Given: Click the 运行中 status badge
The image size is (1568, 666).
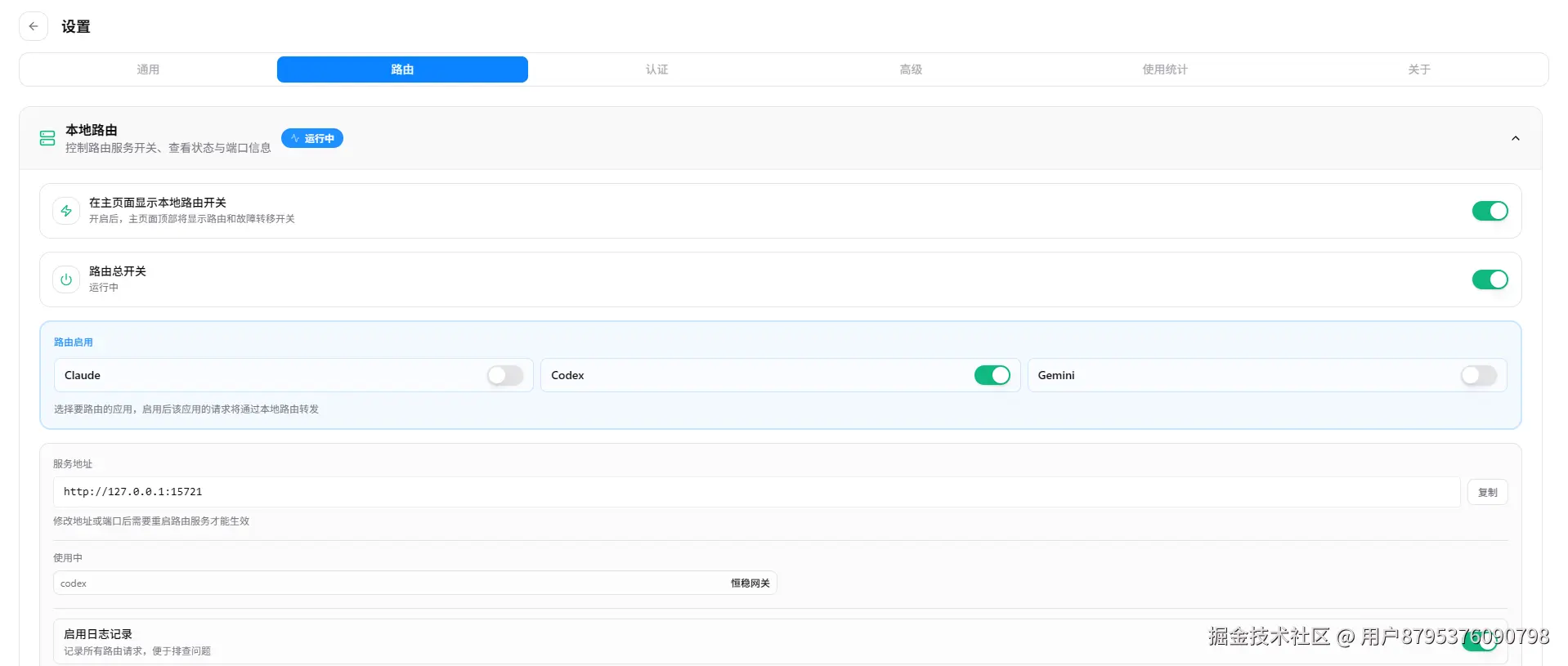Looking at the screenshot, I should [312, 138].
